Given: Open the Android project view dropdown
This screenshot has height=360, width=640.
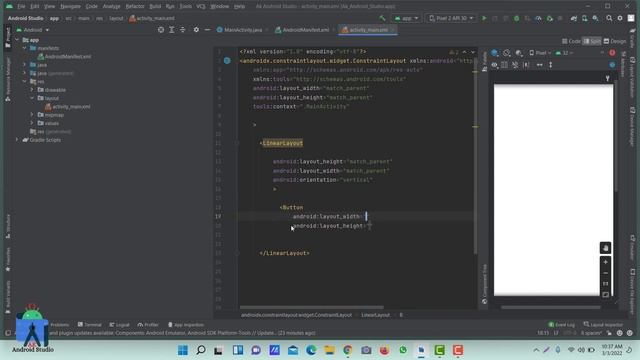Looking at the screenshot, I should coord(33,30).
